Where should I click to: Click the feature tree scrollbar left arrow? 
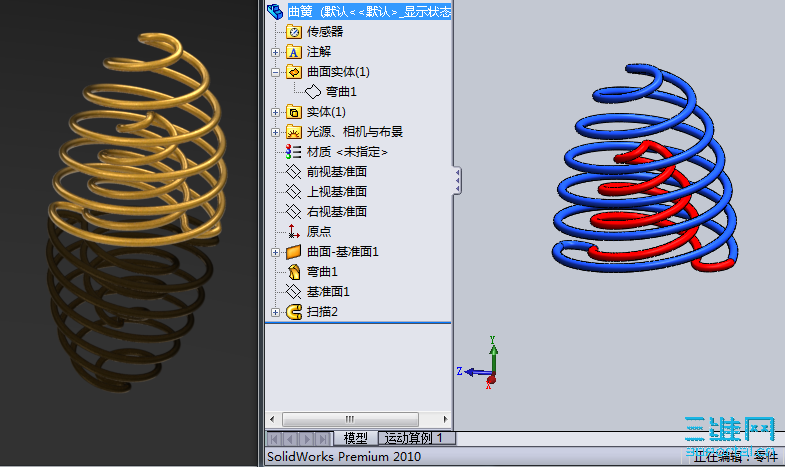(x=272, y=419)
